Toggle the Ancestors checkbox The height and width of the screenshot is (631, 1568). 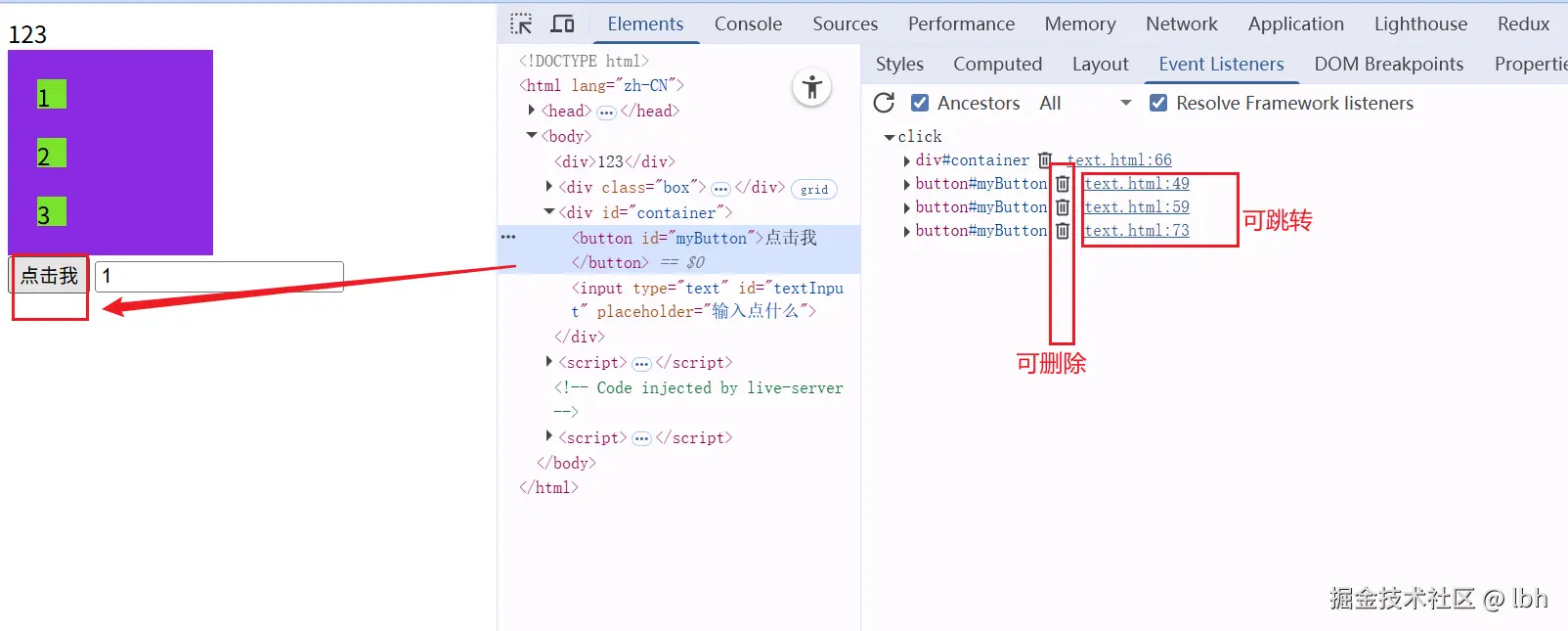point(920,103)
